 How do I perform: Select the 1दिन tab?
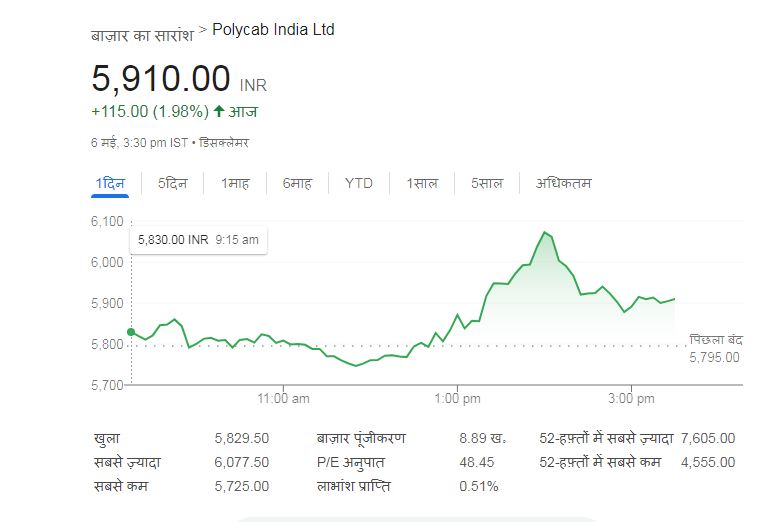point(112,183)
